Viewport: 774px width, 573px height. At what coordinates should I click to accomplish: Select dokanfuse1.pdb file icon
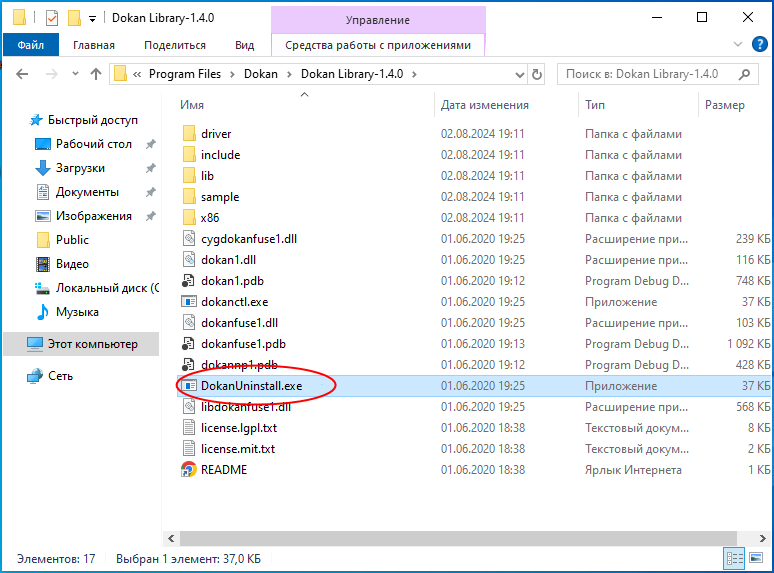[189, 344]
